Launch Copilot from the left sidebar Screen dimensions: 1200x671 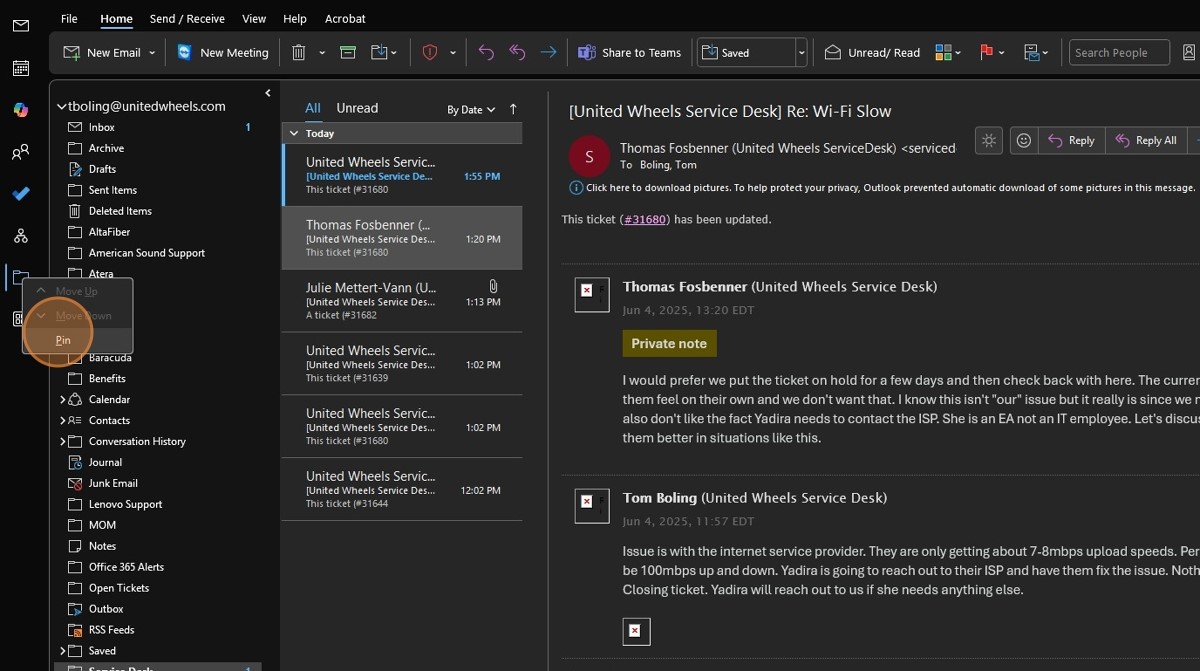(x=20, y=110)
